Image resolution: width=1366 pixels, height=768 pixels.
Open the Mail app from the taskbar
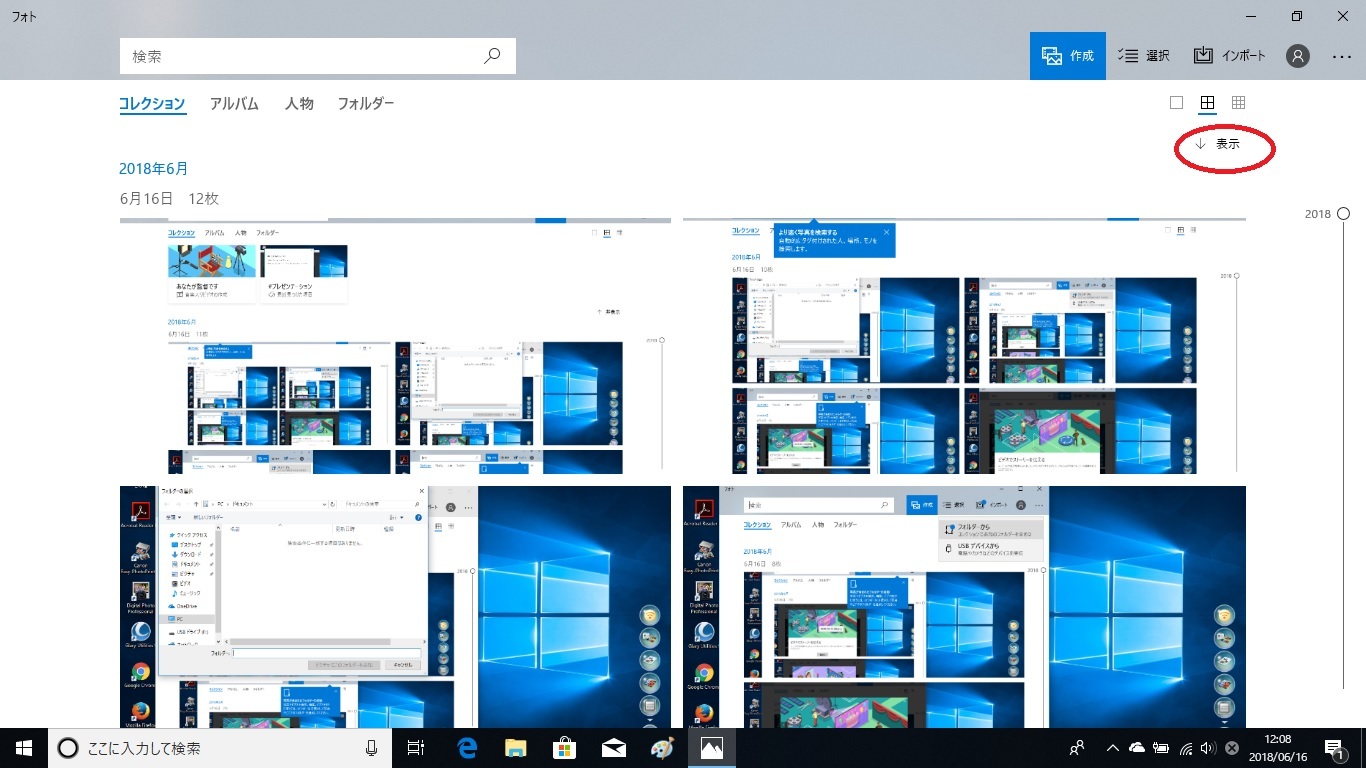tap(613, 748)
